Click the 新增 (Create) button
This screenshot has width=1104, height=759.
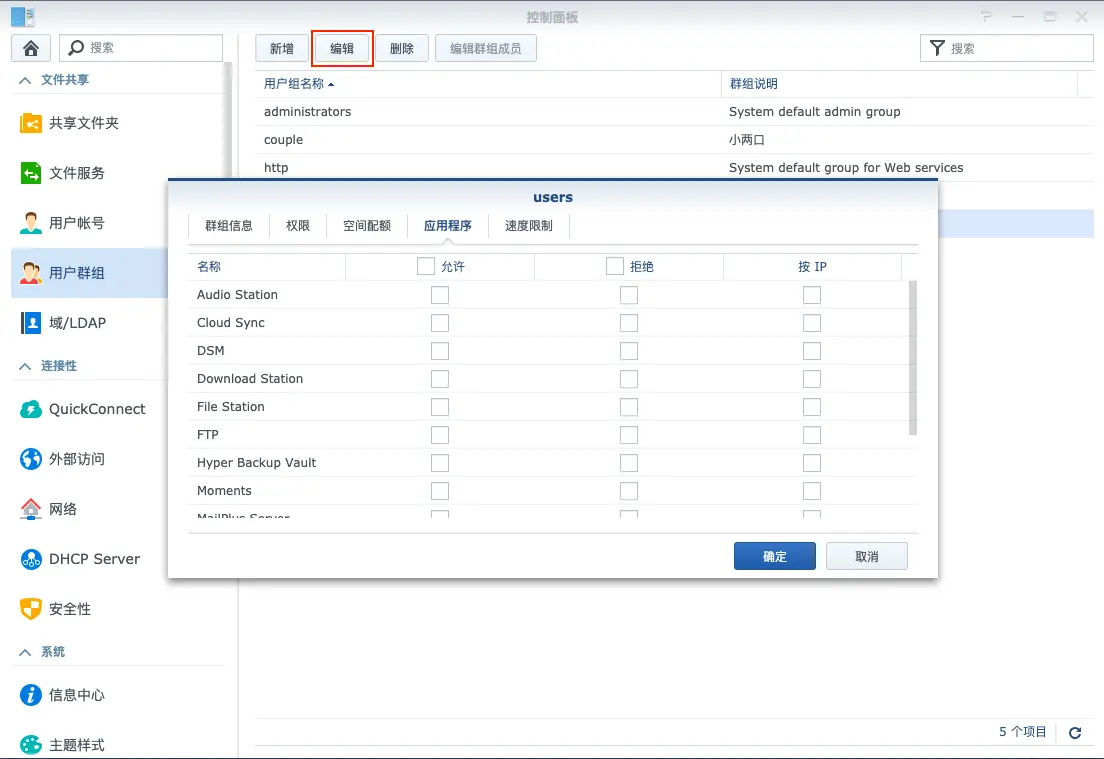(x=282, y=49)
